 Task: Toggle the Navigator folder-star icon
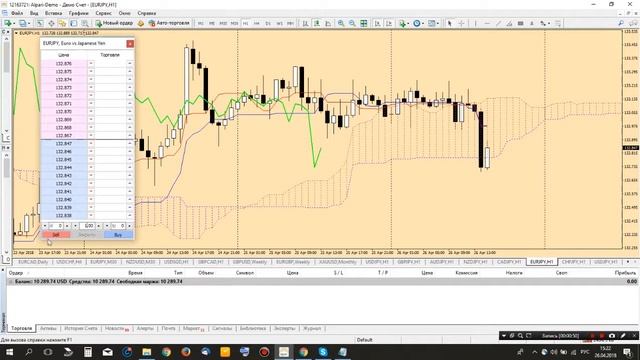tap(62, 23)
